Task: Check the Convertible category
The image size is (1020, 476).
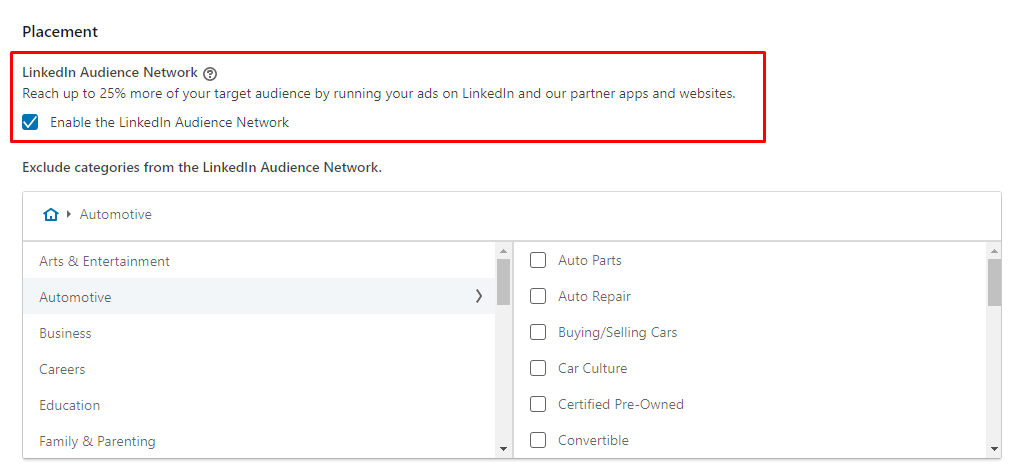Action: (x=538, y=440)
